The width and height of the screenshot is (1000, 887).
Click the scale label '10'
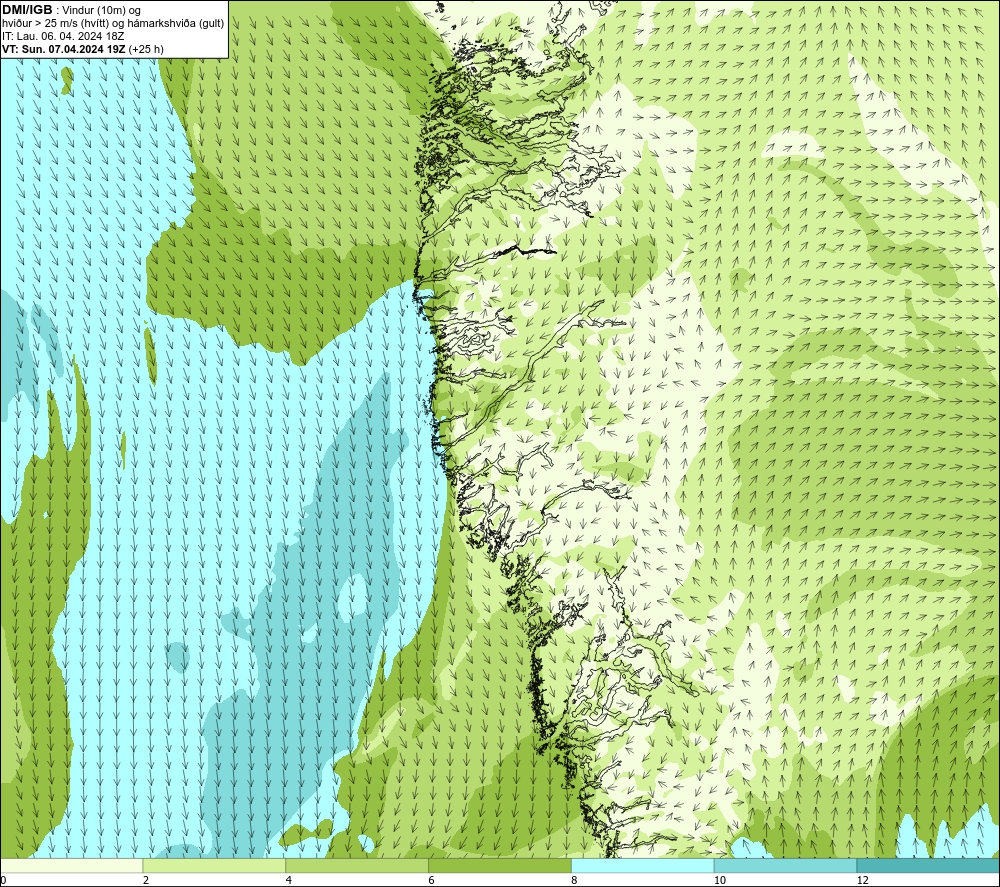[719, 881]
